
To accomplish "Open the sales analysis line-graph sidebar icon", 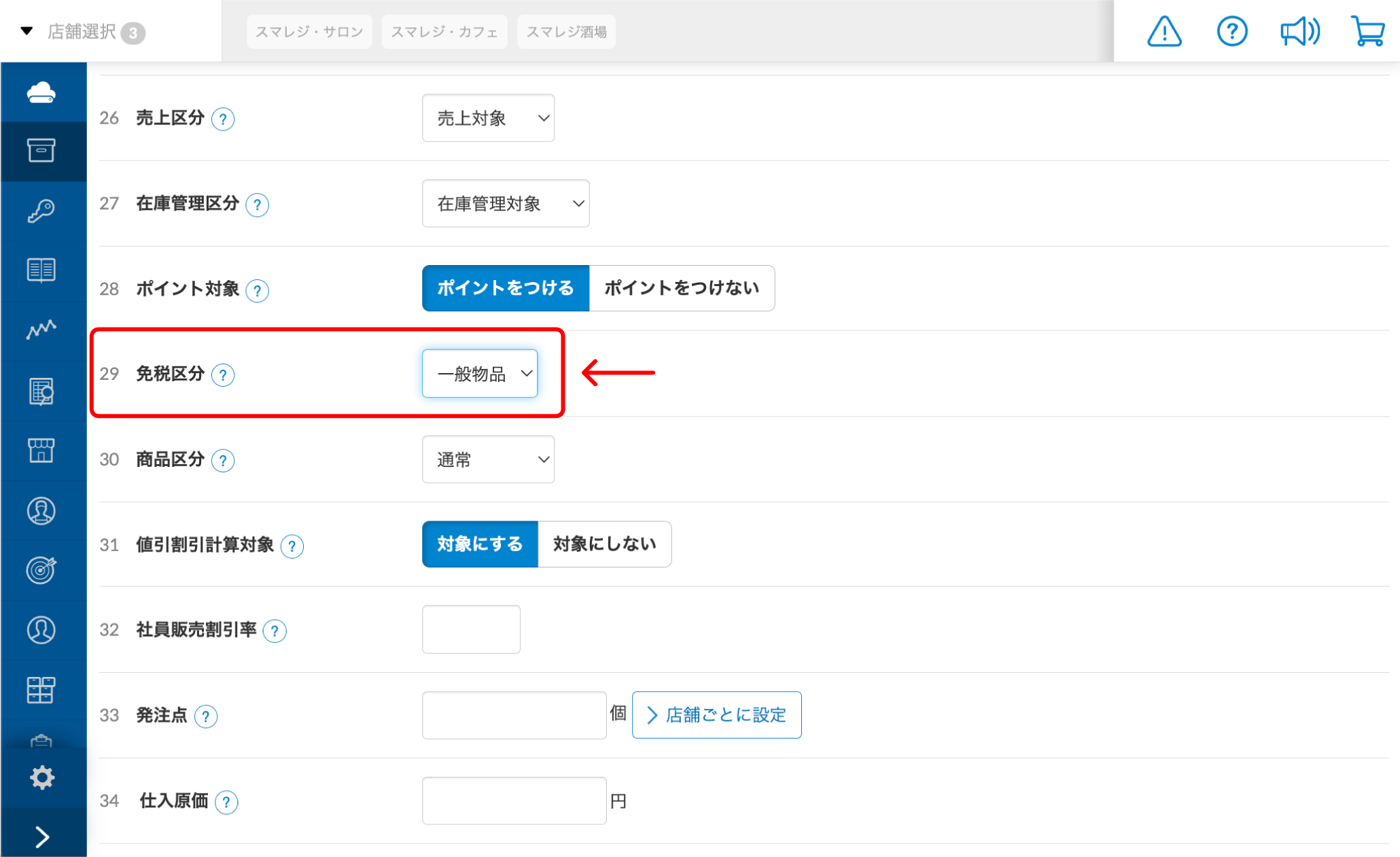I will tap(41, 330).
